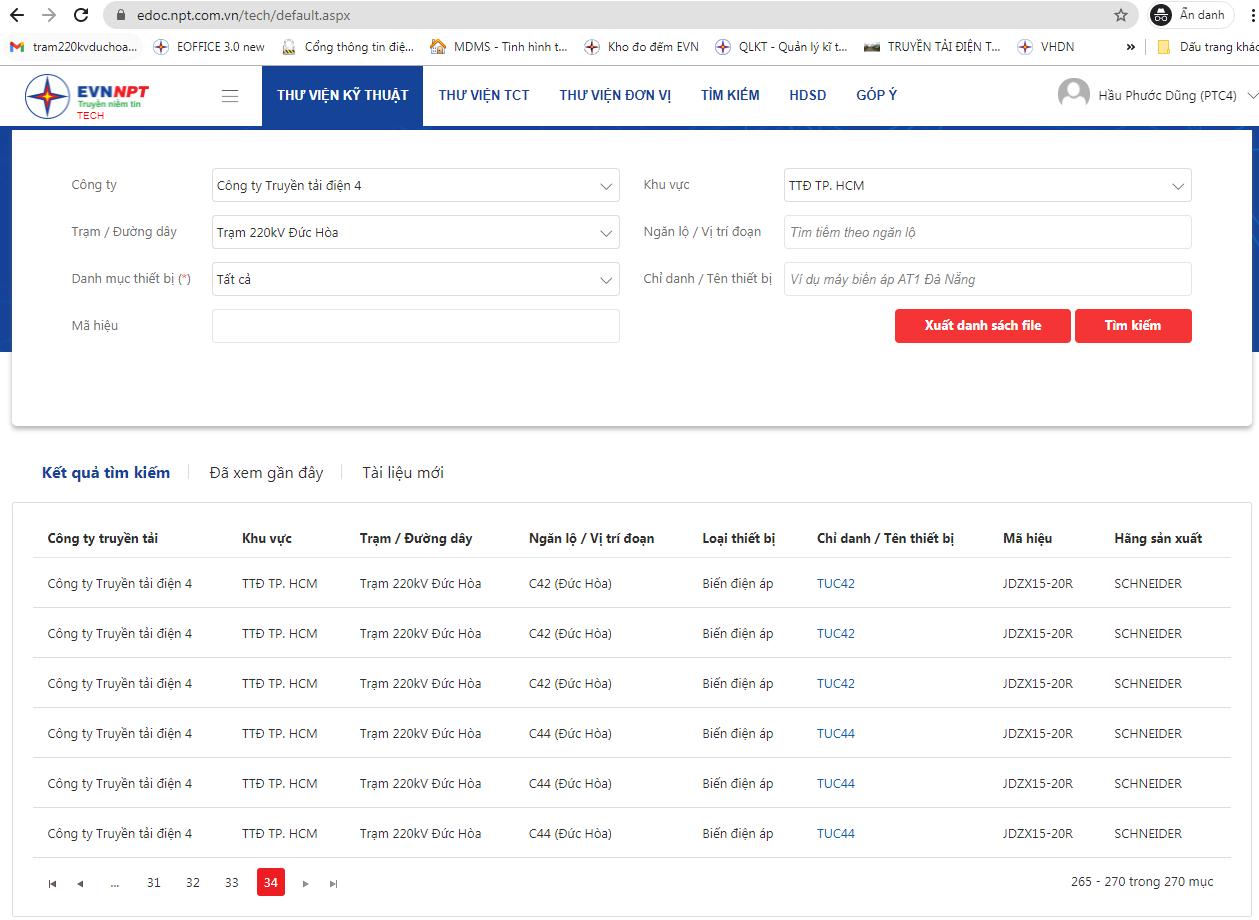This screenshot has height=920, width=1259.
Task: Switch to Đã xem gần đây tab
Action: pyautogui.click(x=266, y=473)
